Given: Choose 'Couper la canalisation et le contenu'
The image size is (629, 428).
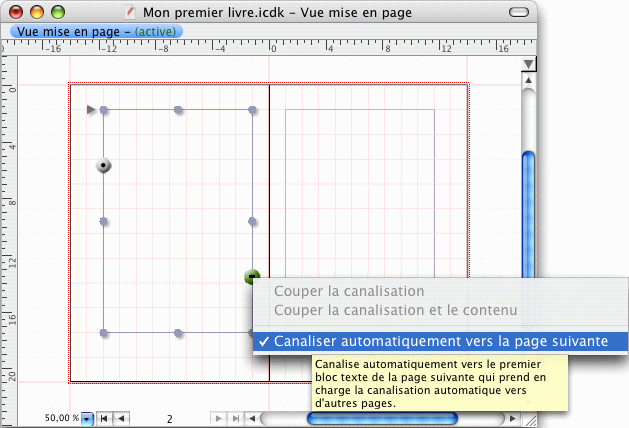Looking at the screenshot, I should (x=396, y=310).
